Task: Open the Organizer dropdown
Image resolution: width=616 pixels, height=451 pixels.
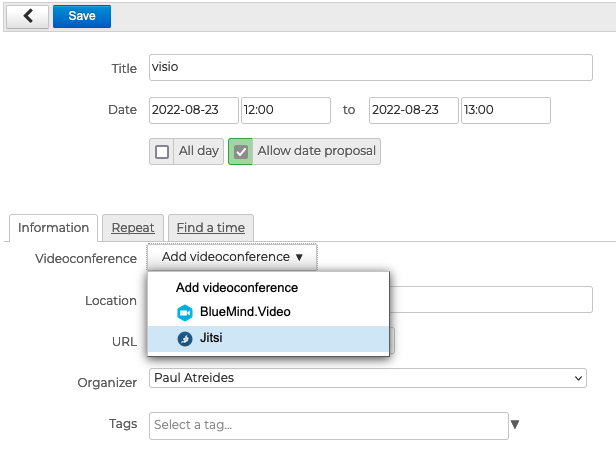Action: (x=367, y=378)
